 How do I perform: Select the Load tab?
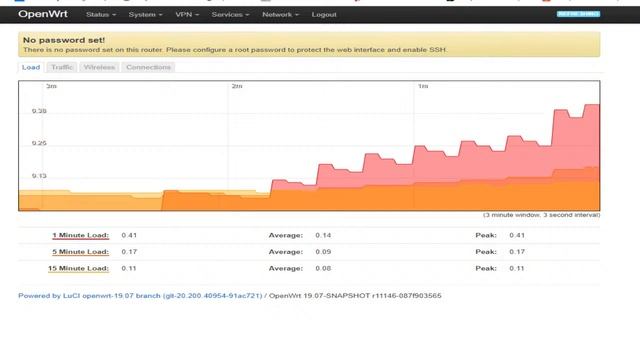tap(31, 67)
